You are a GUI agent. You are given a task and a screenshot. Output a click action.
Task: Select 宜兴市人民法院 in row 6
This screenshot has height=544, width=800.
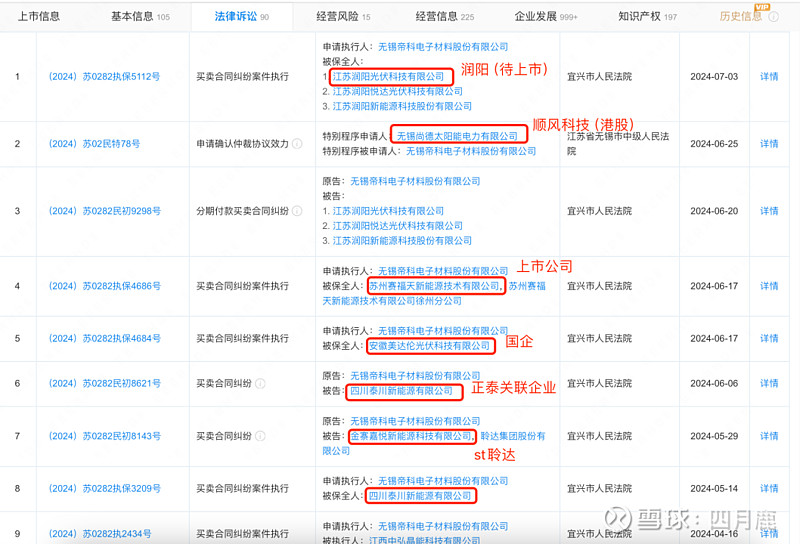(x=599, y=383)
